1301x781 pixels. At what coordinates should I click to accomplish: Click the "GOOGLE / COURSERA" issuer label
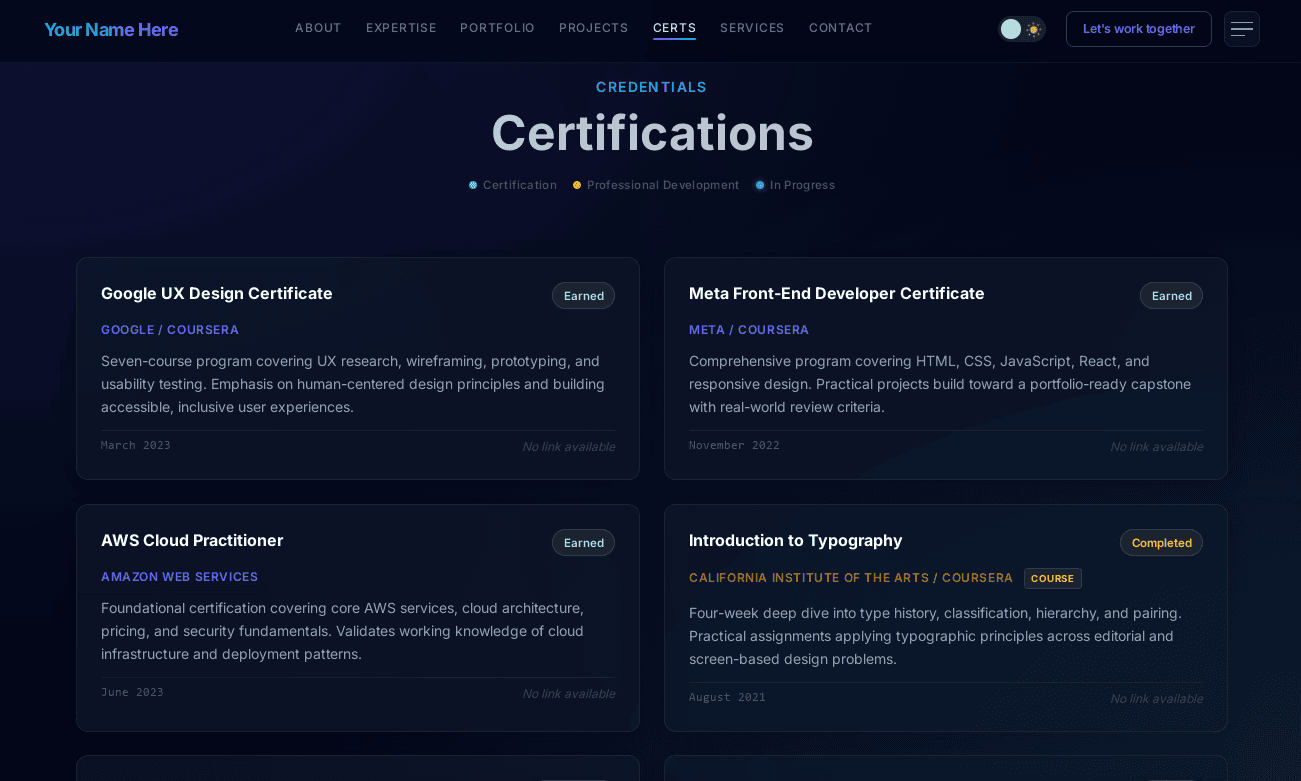tap(170, 330)
